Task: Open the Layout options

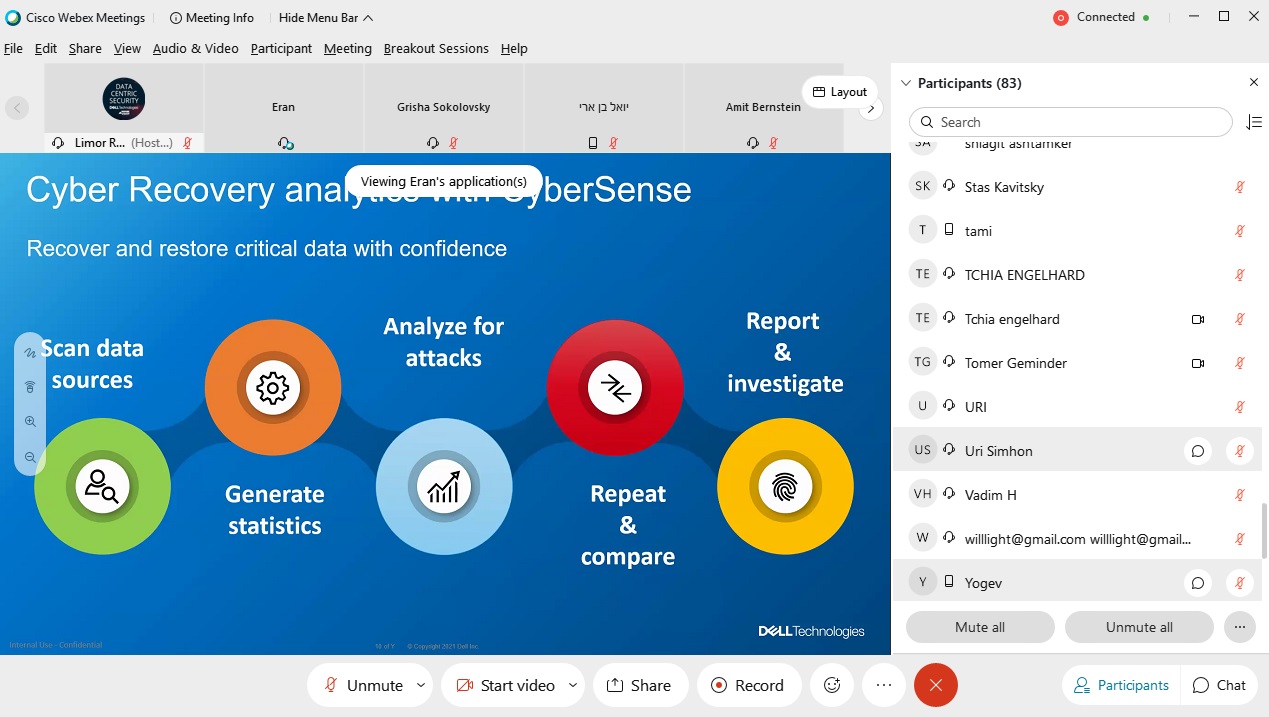Action: tap(840, 92)
